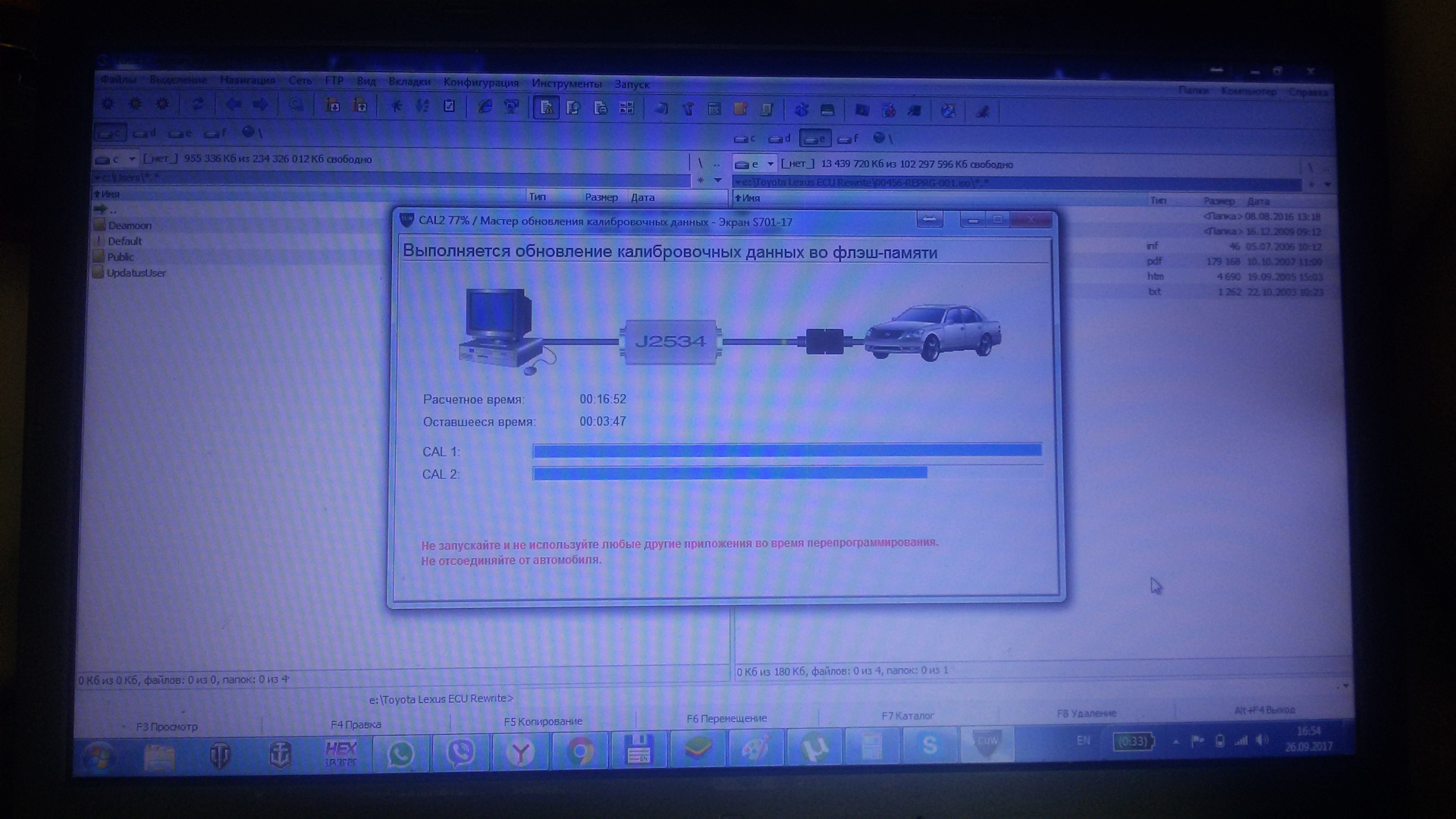Open Skype from the taskbar
This screenshot has height=819, width=1456.
(x=929, y=746)
